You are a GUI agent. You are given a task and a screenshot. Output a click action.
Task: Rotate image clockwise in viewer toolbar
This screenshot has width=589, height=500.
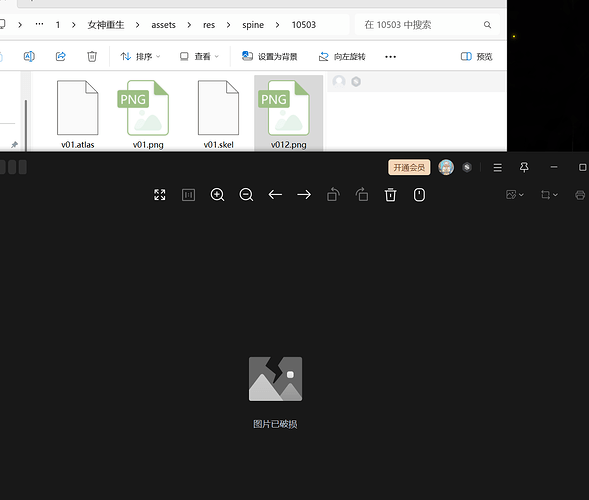pyautogui.click(x=362, y=195)
